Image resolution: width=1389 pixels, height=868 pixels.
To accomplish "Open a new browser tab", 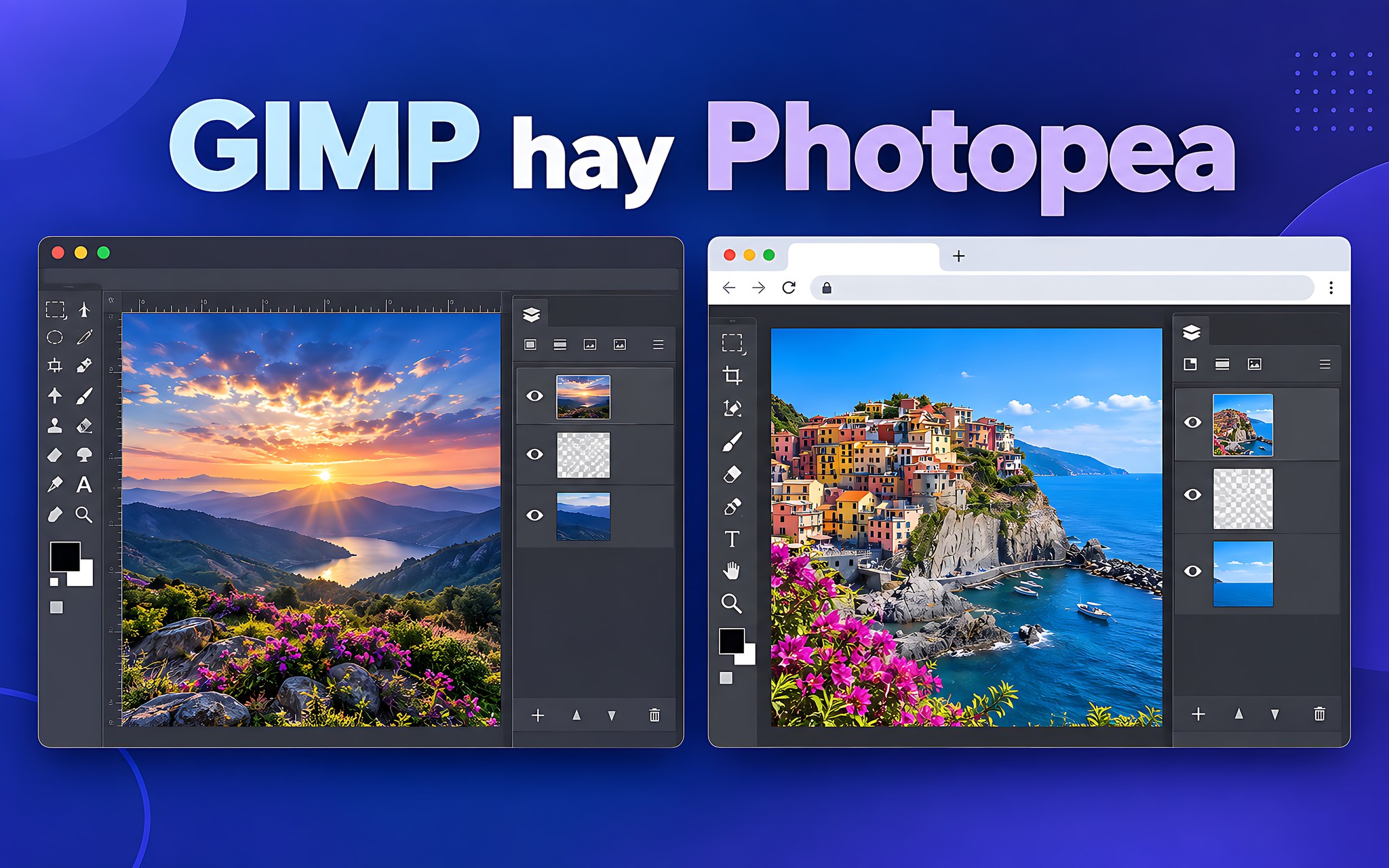I will [x=958, y=256].
